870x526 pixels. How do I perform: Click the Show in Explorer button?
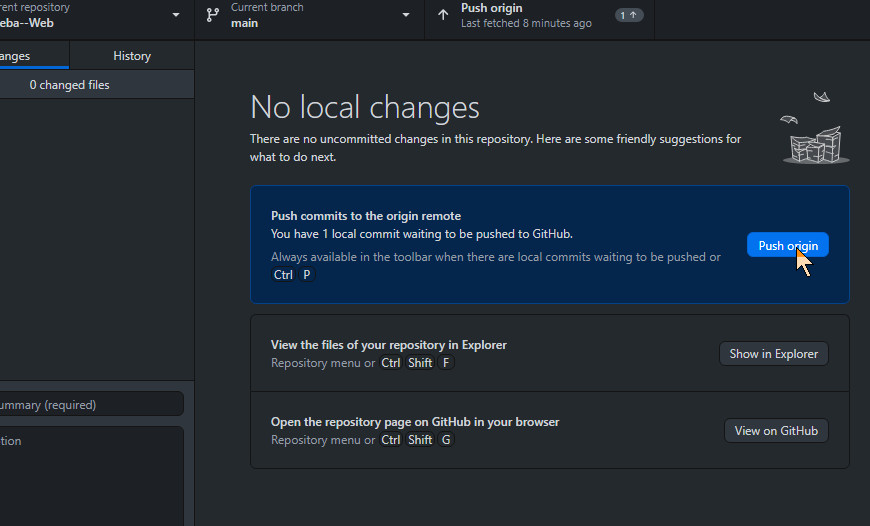click(x=774, y=353)
